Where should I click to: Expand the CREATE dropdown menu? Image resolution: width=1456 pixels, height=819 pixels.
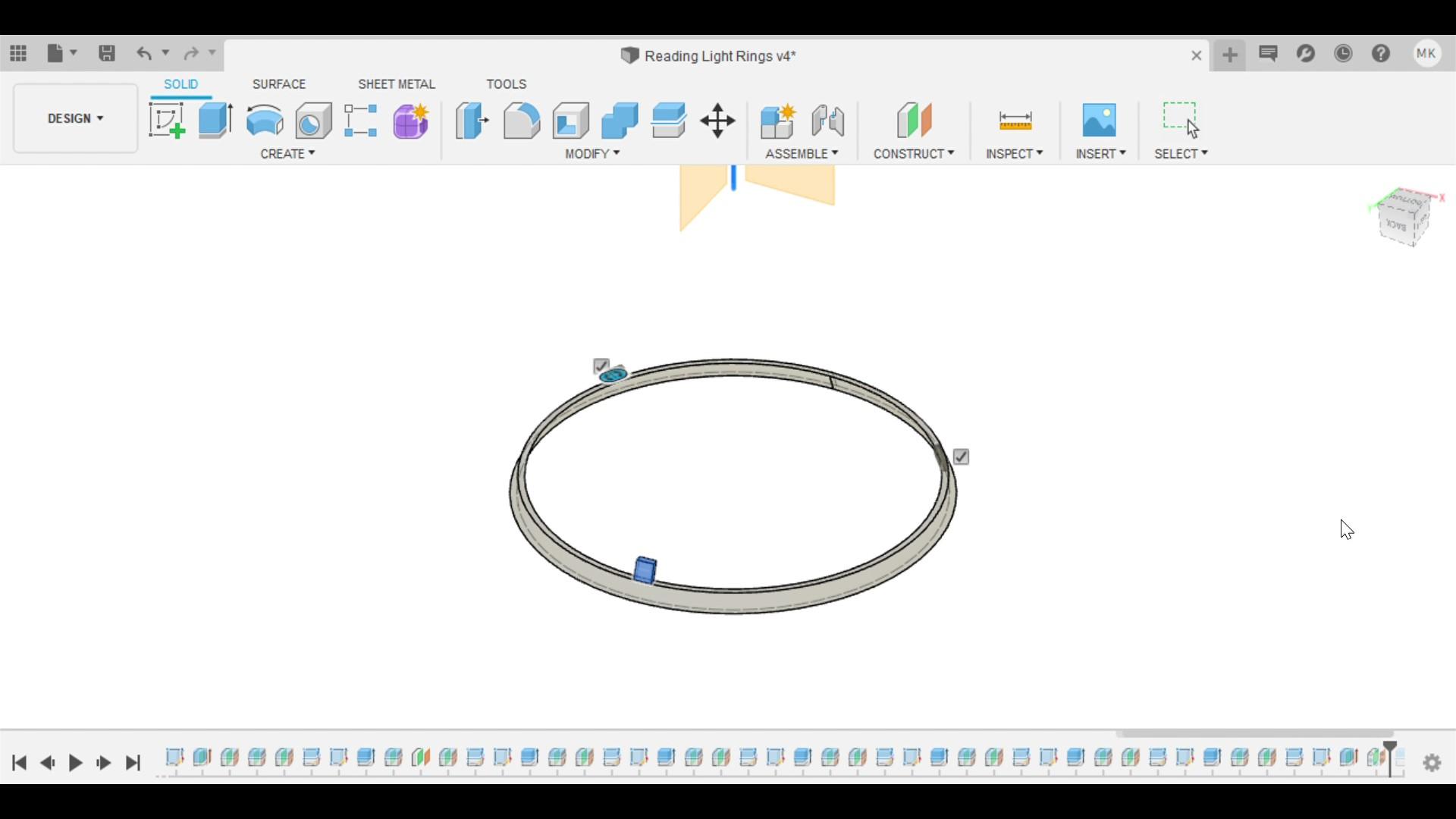[x=287, y=154]
